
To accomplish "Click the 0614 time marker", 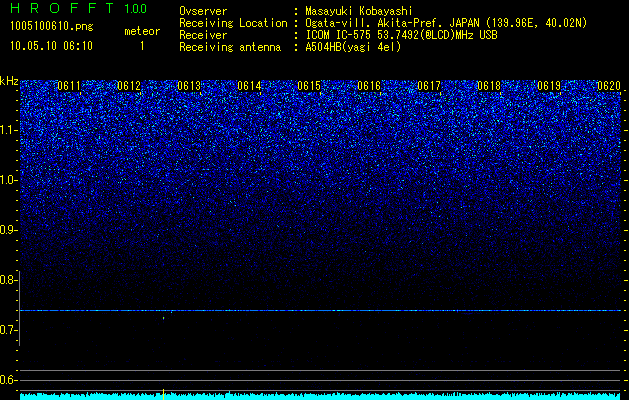I will pos(249,86).
